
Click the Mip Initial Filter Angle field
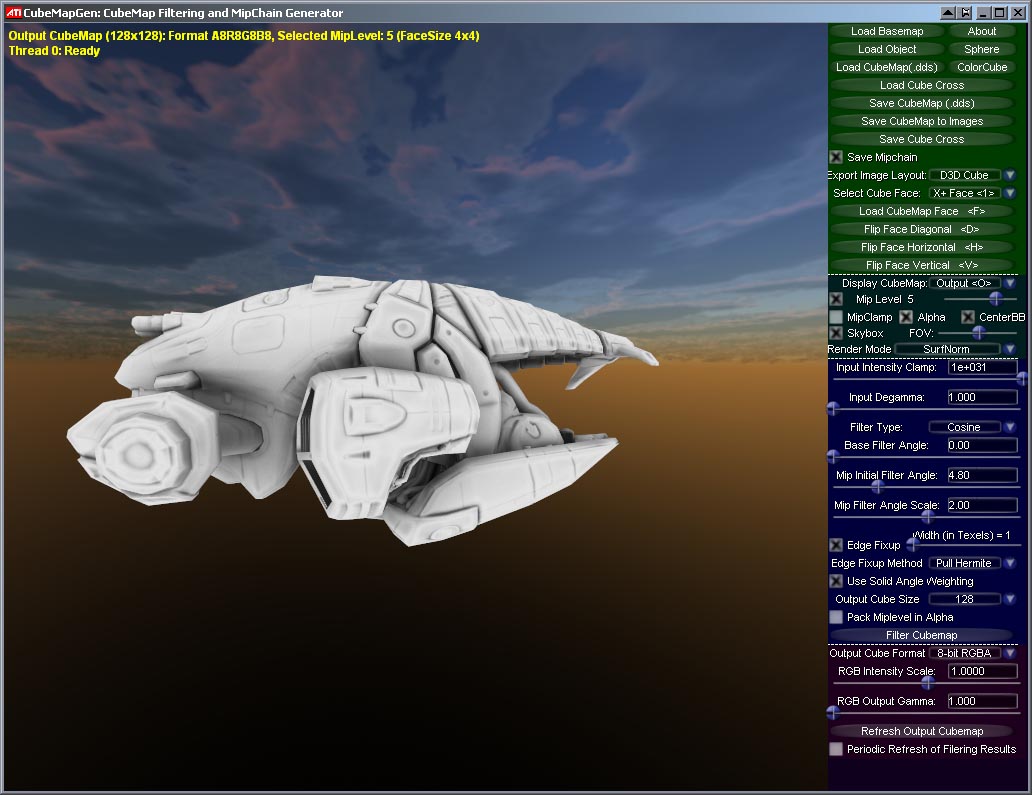(x=983, y=475)
